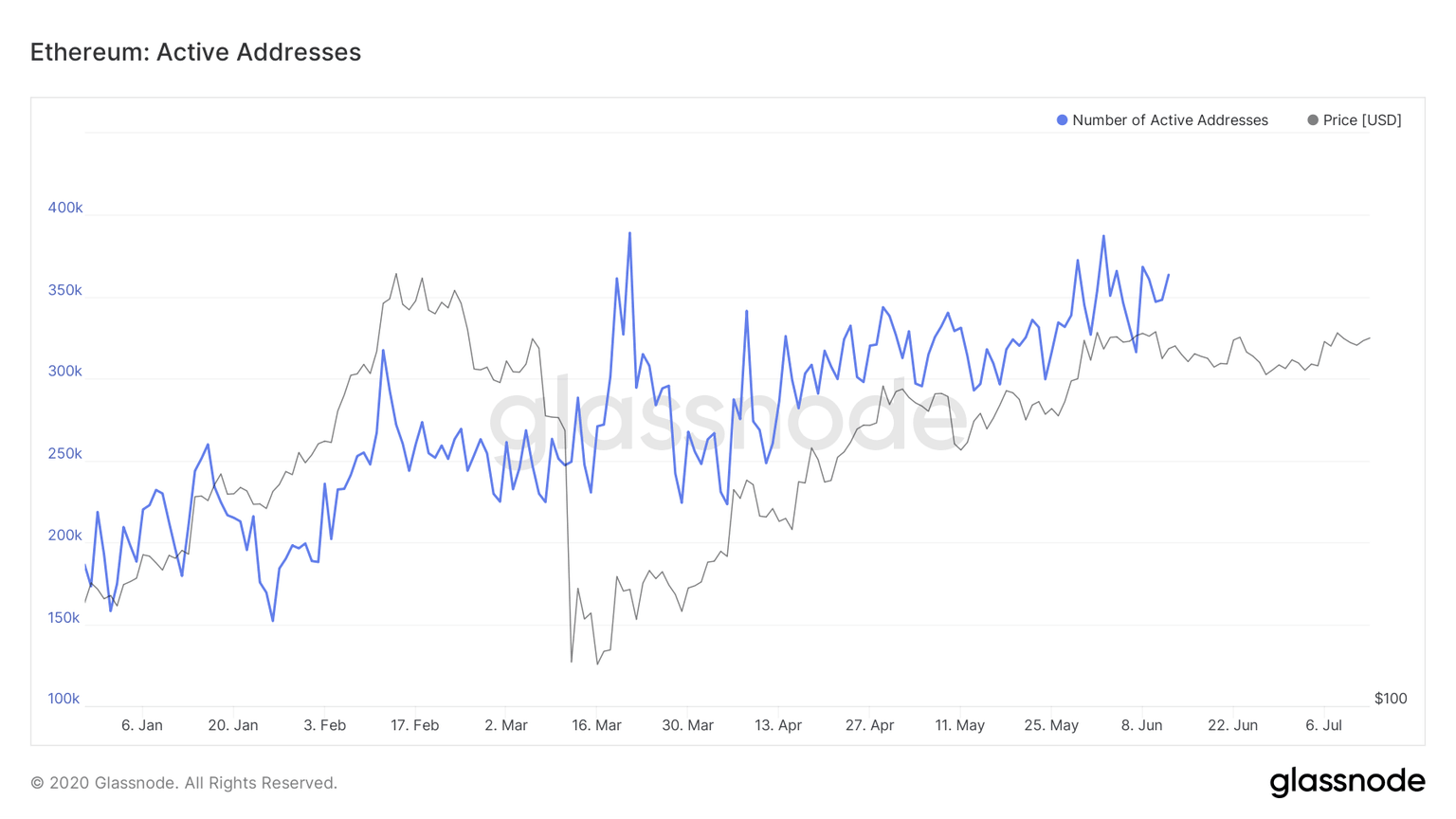The image size is (1456, 819).
Task: Click the 25. May date label
Action: (x=1051, y=725)
